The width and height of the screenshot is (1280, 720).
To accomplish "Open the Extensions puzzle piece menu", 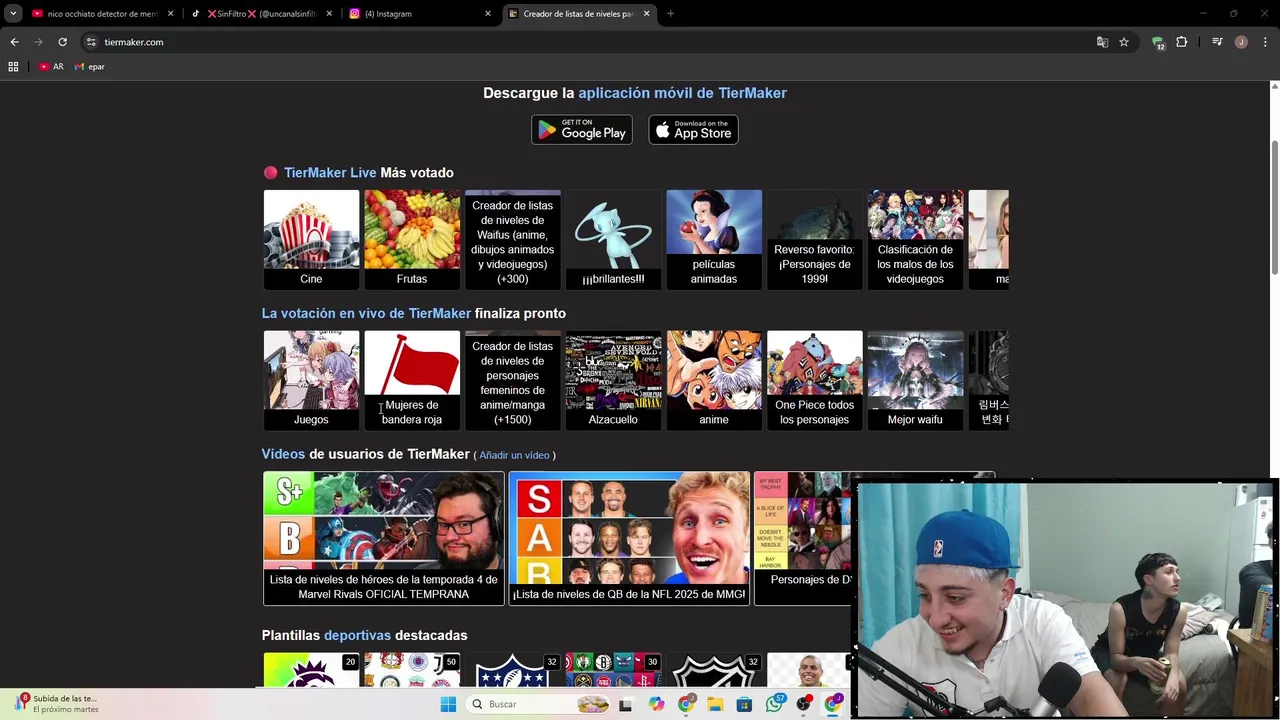I will (1182, 42).
